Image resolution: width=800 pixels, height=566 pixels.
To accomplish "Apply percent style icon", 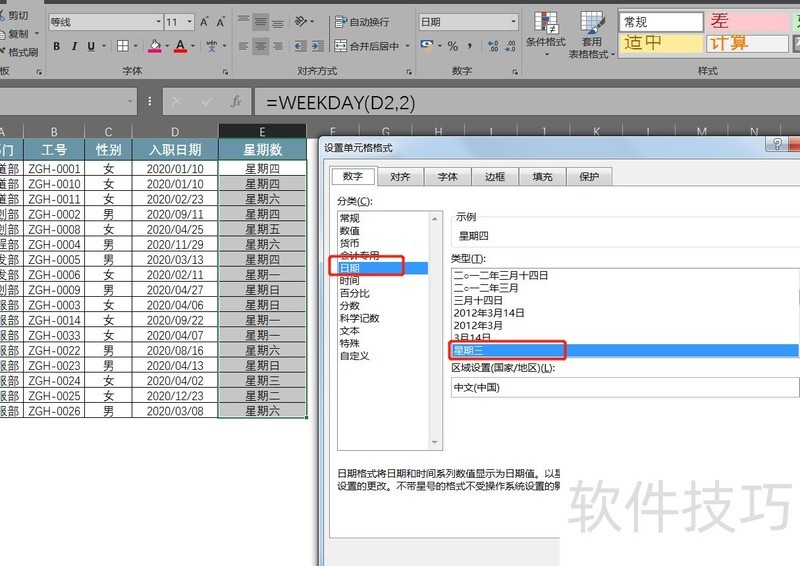I will click(453, 46).
